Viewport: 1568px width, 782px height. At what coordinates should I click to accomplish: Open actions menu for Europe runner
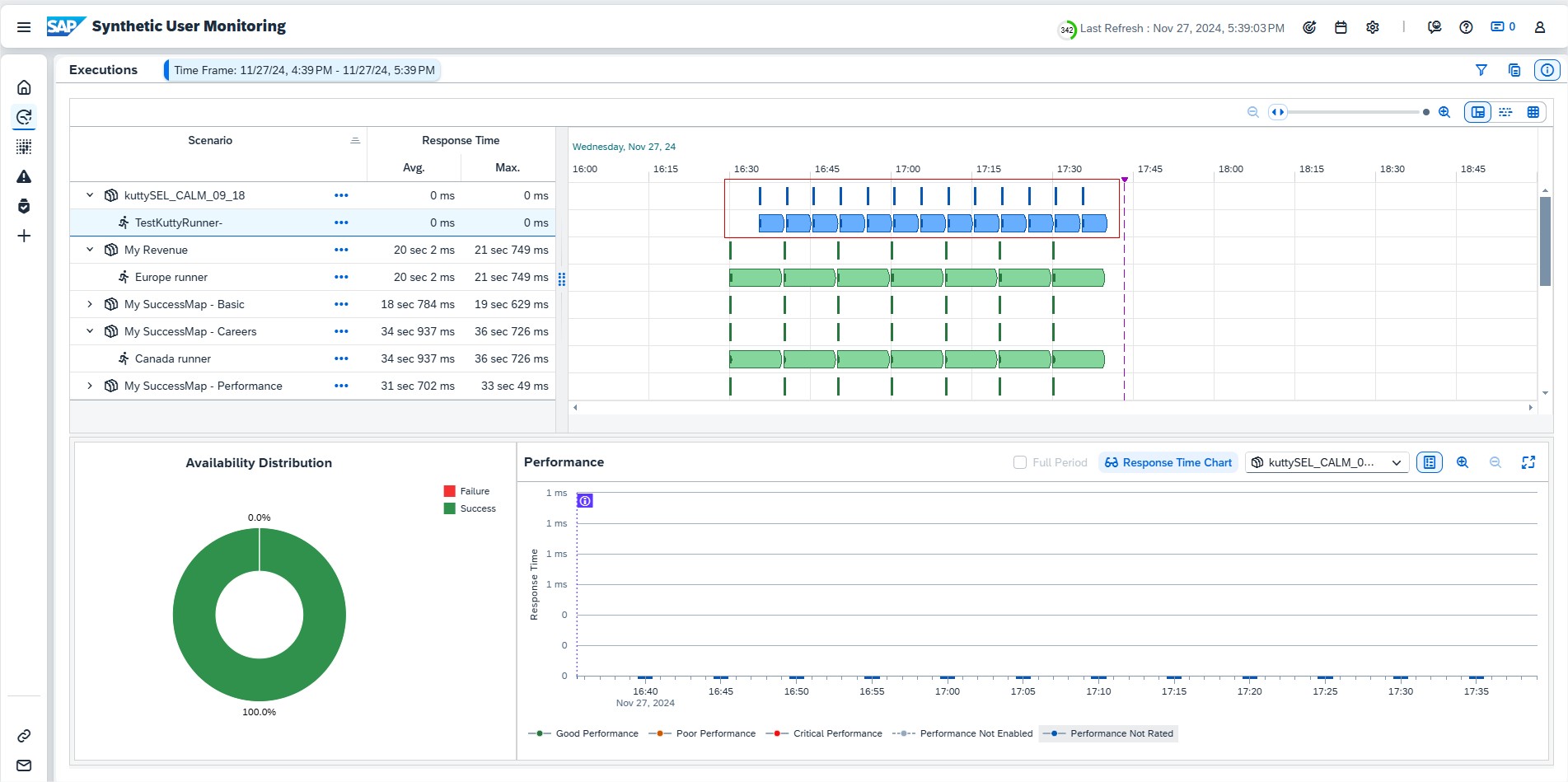[341, 277]
